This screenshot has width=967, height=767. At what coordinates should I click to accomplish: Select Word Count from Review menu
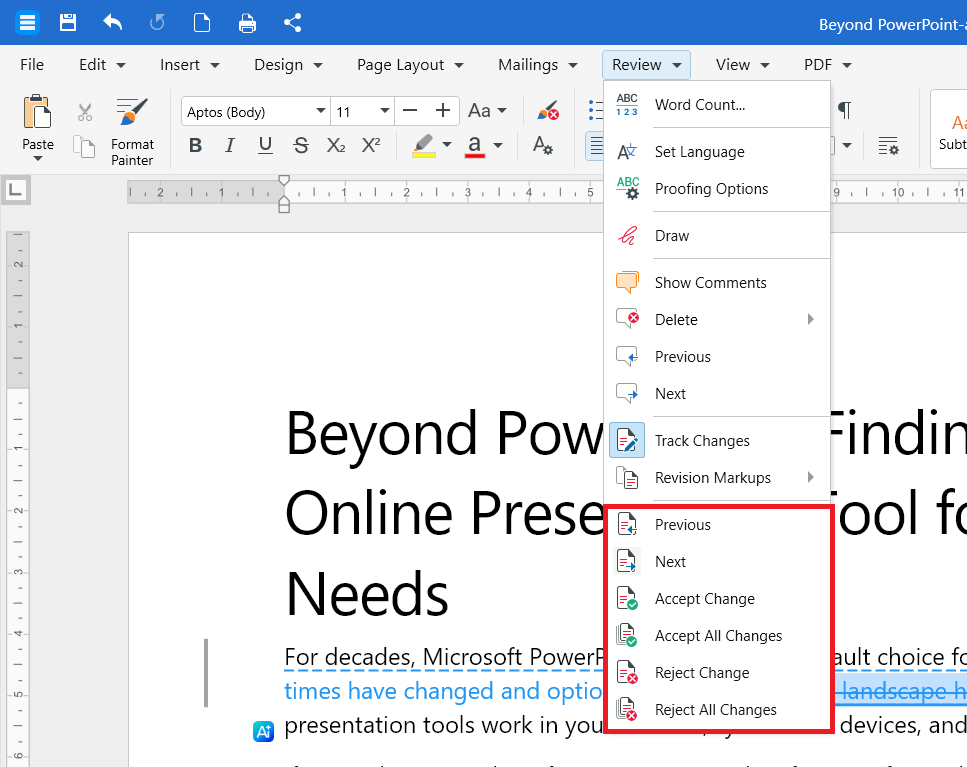pyautogui.click(x=717, y=105)
